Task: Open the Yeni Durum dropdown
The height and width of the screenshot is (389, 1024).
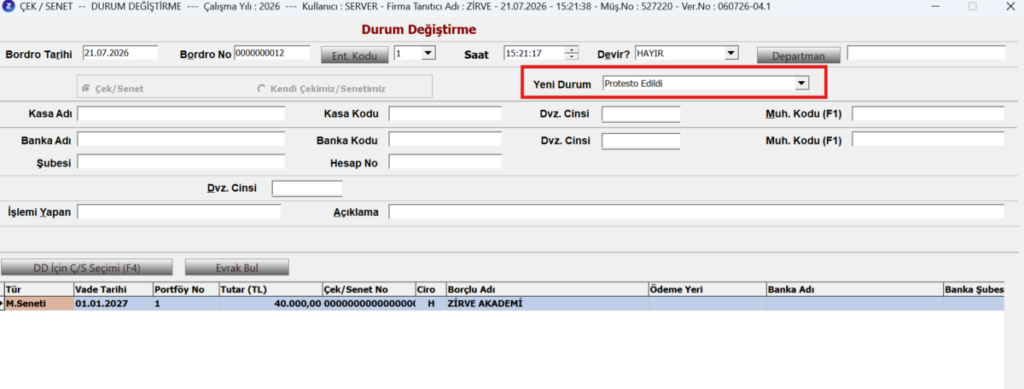Action: click(x=802, y=84)
